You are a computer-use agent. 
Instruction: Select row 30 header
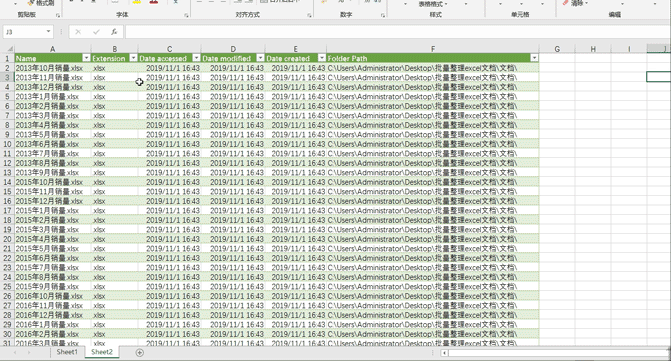click(x=7, y=334)
